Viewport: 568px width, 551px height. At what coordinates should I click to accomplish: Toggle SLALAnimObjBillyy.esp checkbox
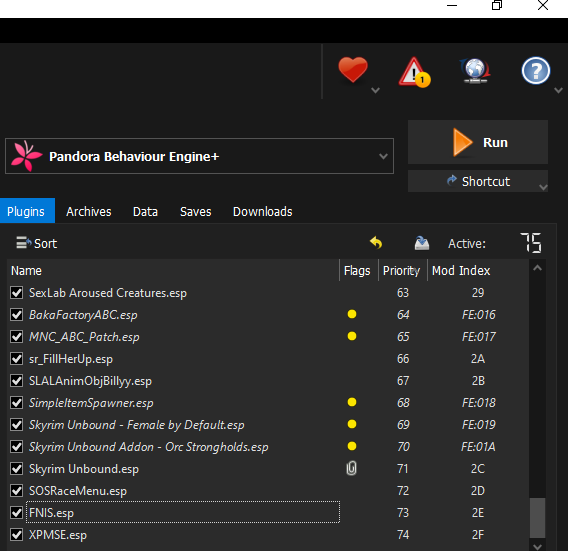(17, 381)
